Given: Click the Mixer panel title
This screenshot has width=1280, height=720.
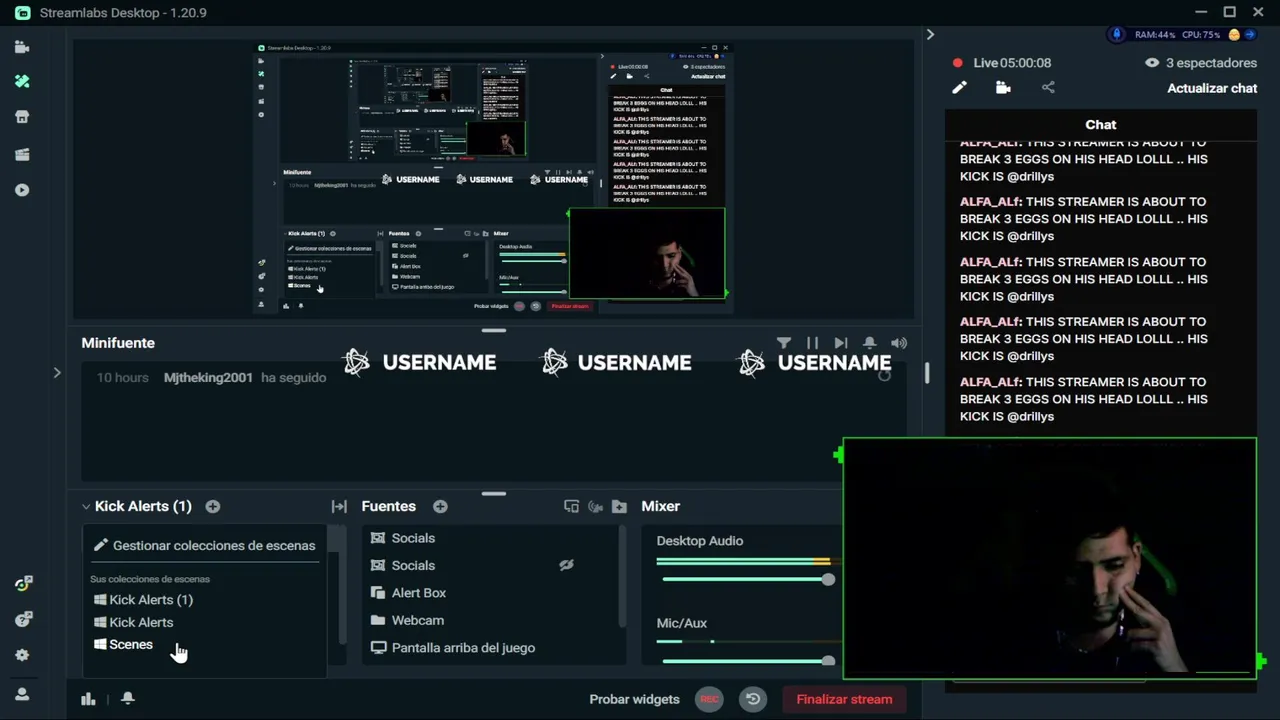Looking at the screenshot, I should [x=660, y=507].
